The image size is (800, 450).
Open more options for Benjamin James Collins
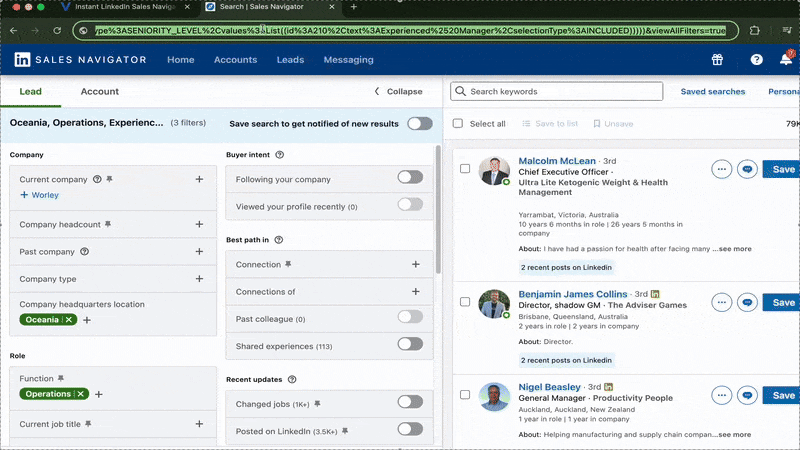[x=721, y=303]
